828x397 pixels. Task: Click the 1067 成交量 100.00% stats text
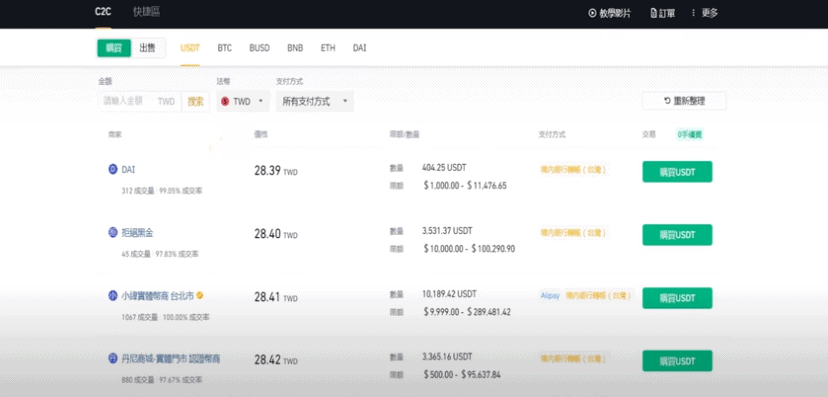165,317
